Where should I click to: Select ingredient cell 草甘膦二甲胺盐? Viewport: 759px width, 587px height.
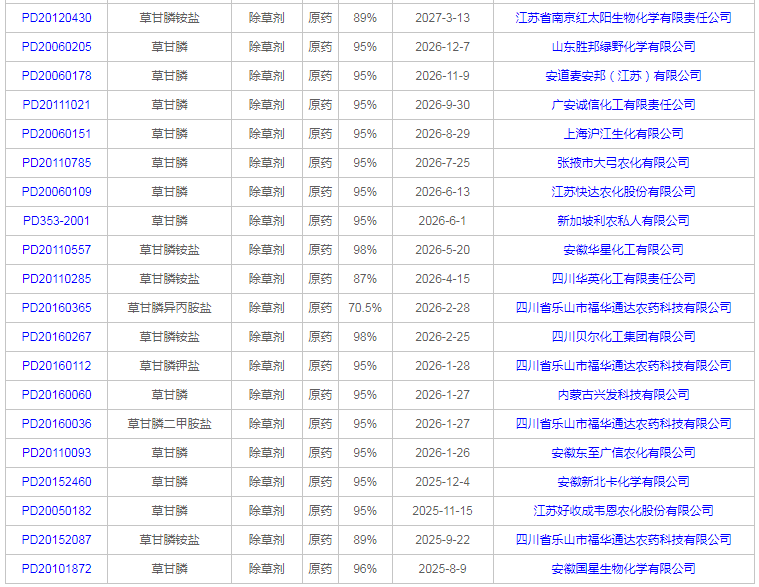click(x=169, y=424)
